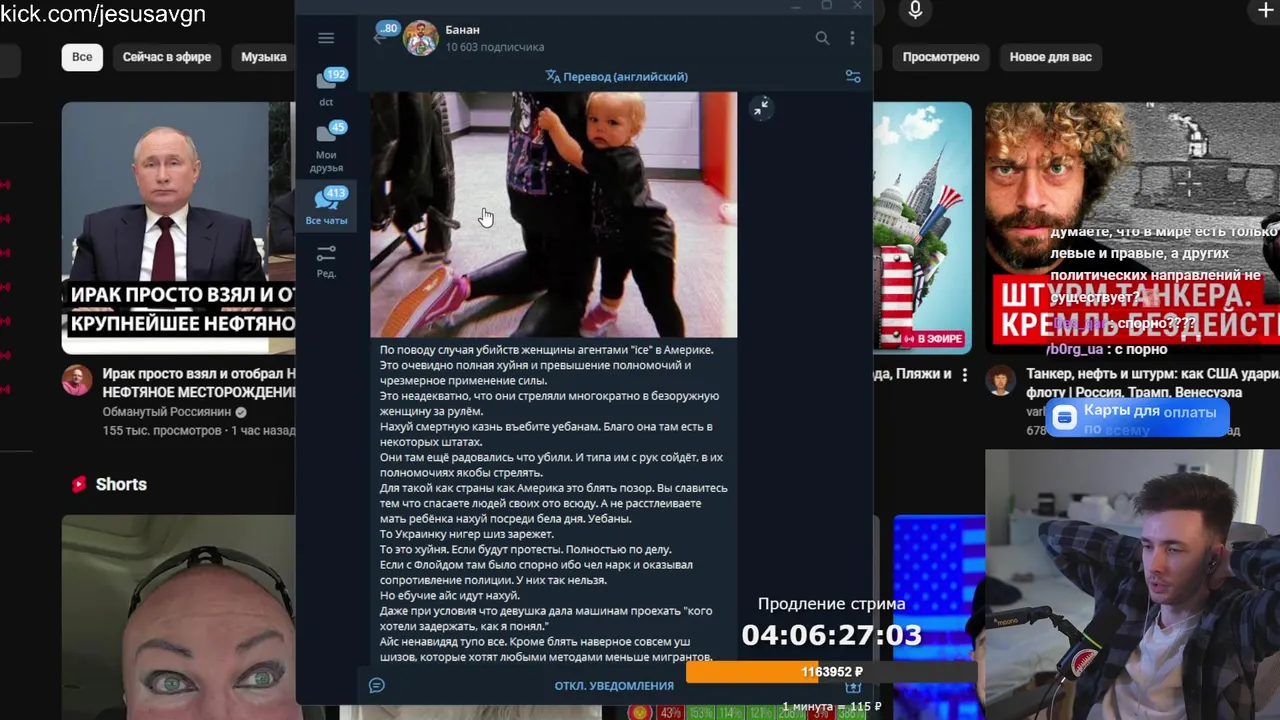Click ОТКЛ. УВЕДОМЛЕНИЯ to mute channel
Screen dimensions: 1280x720
(614, 686)
